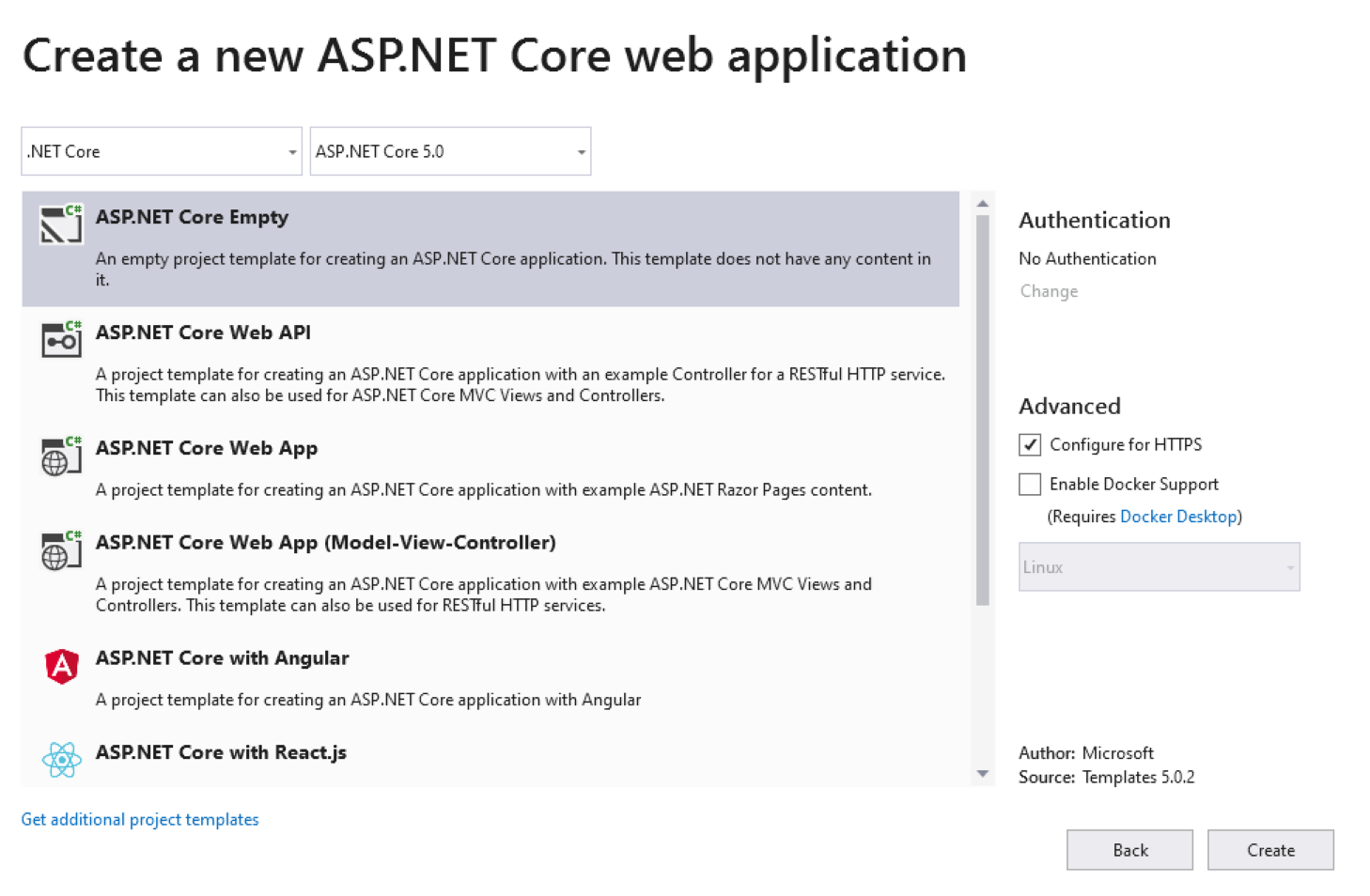Click the Web API template description text
1370x896 pixels.
click(x=521, y=385)
